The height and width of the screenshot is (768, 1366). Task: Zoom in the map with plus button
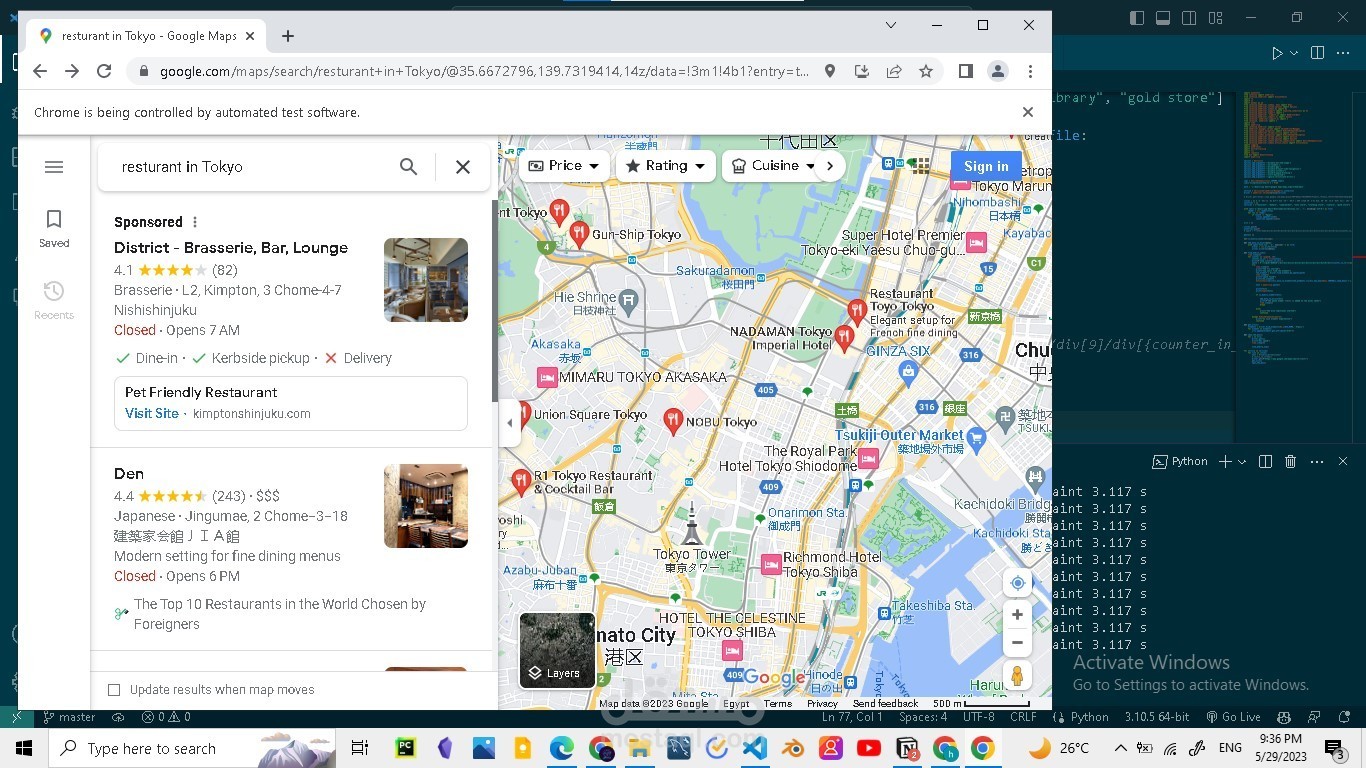coord(1017,615)
